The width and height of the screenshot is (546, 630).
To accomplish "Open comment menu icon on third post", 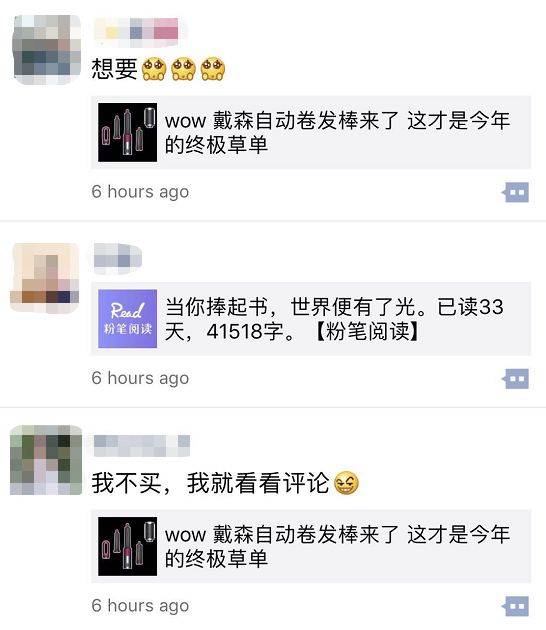I will click(516, 606).
